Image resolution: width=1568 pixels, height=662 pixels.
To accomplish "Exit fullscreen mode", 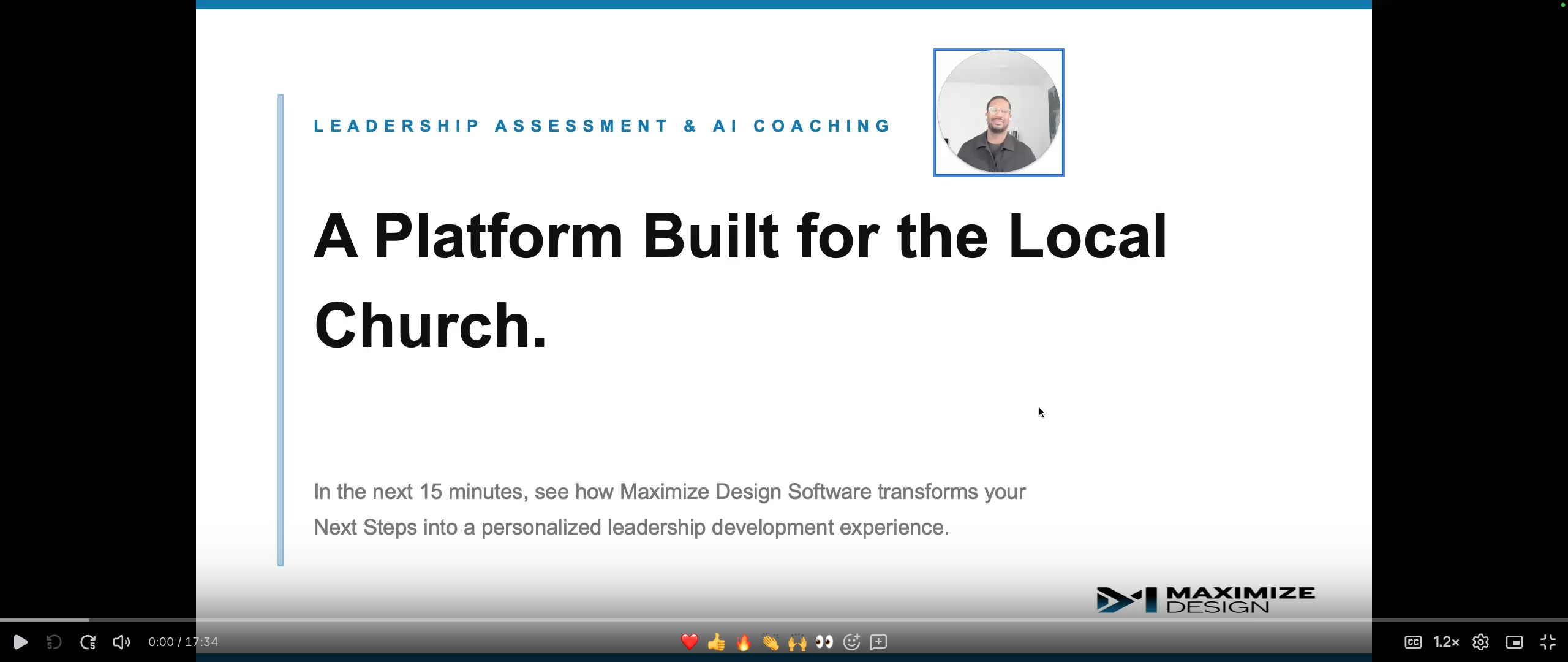I will pos(1548,642).
